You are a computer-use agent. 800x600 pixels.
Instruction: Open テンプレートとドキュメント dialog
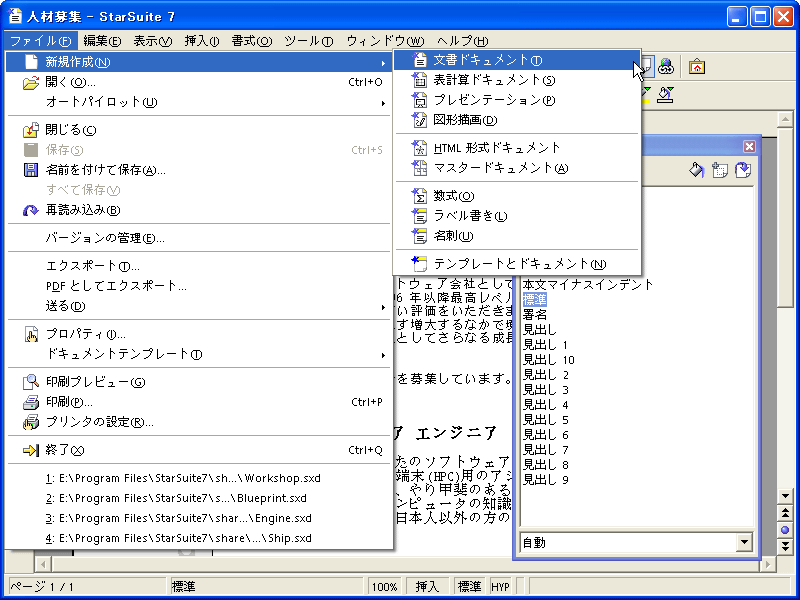[517, 264]
